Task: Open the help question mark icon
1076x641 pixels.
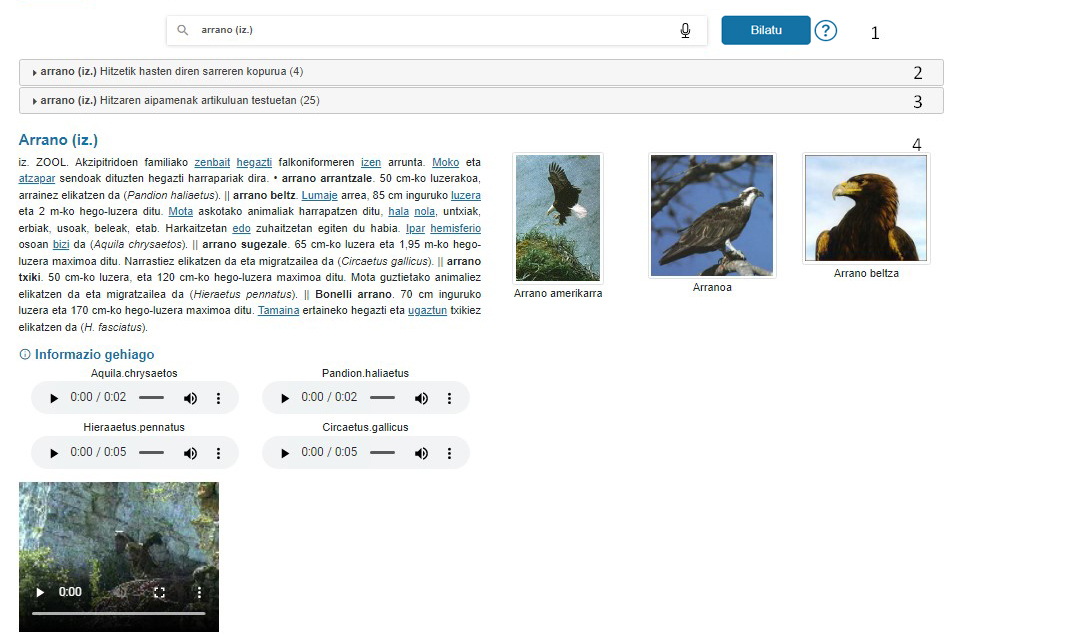Action: point(825,31)
